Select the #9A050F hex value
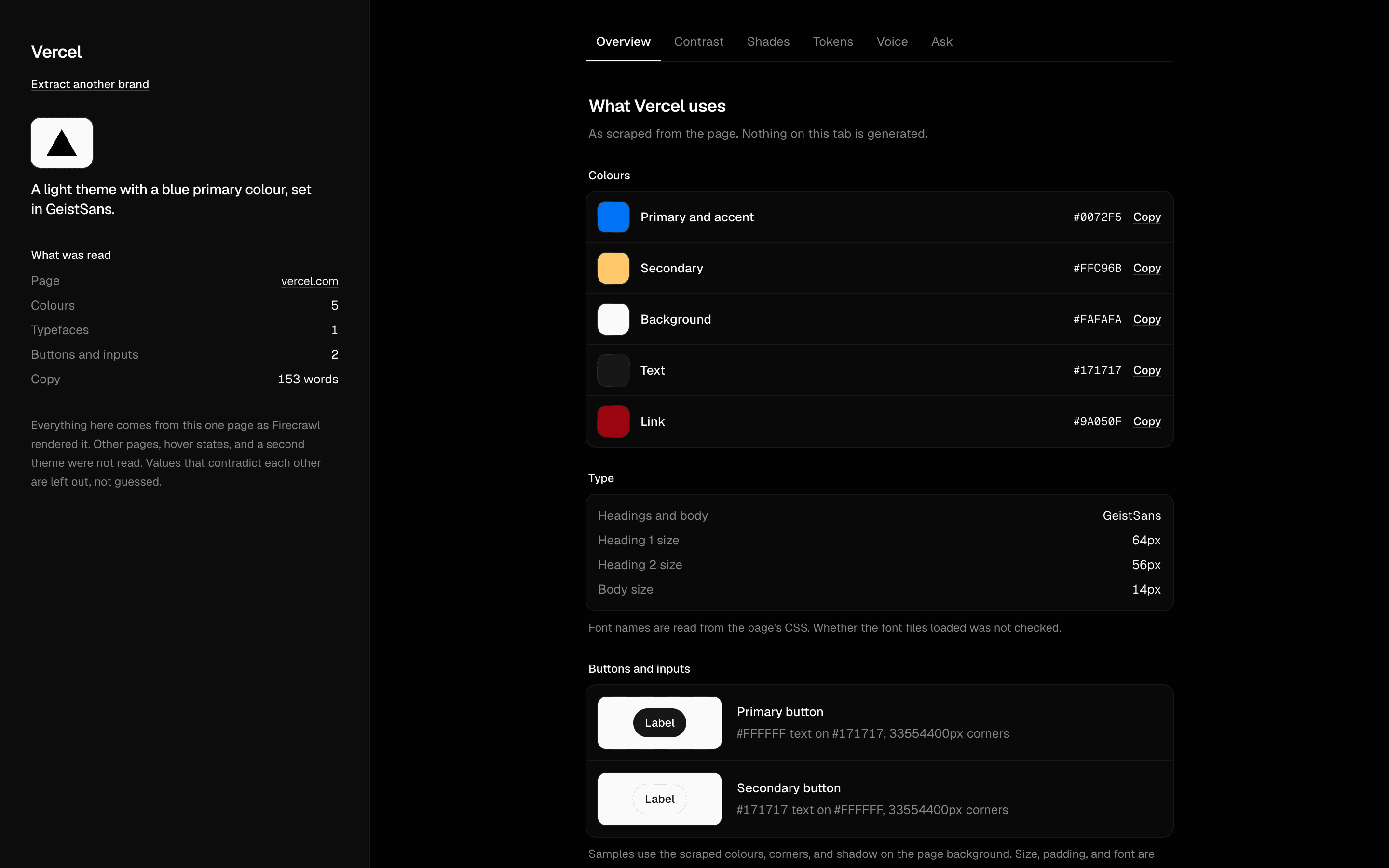The image size is (1389, 868). tap(1097, 421)
